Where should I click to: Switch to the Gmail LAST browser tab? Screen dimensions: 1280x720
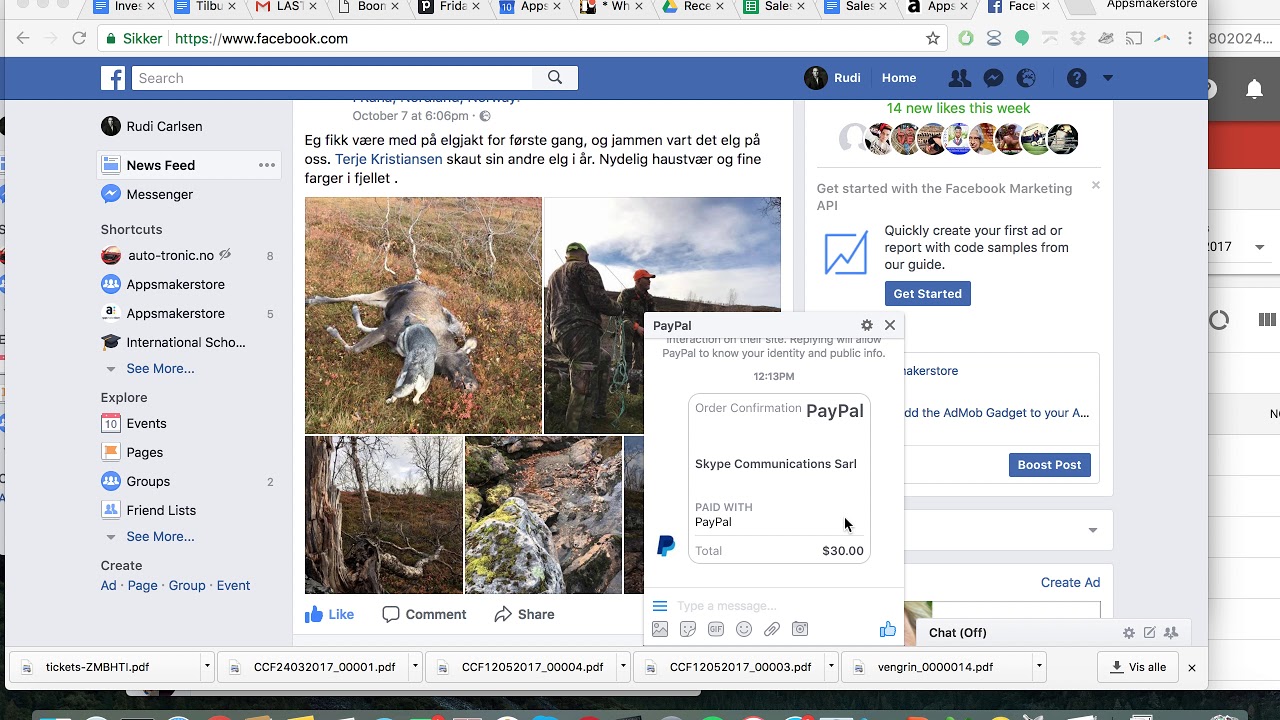285,7
